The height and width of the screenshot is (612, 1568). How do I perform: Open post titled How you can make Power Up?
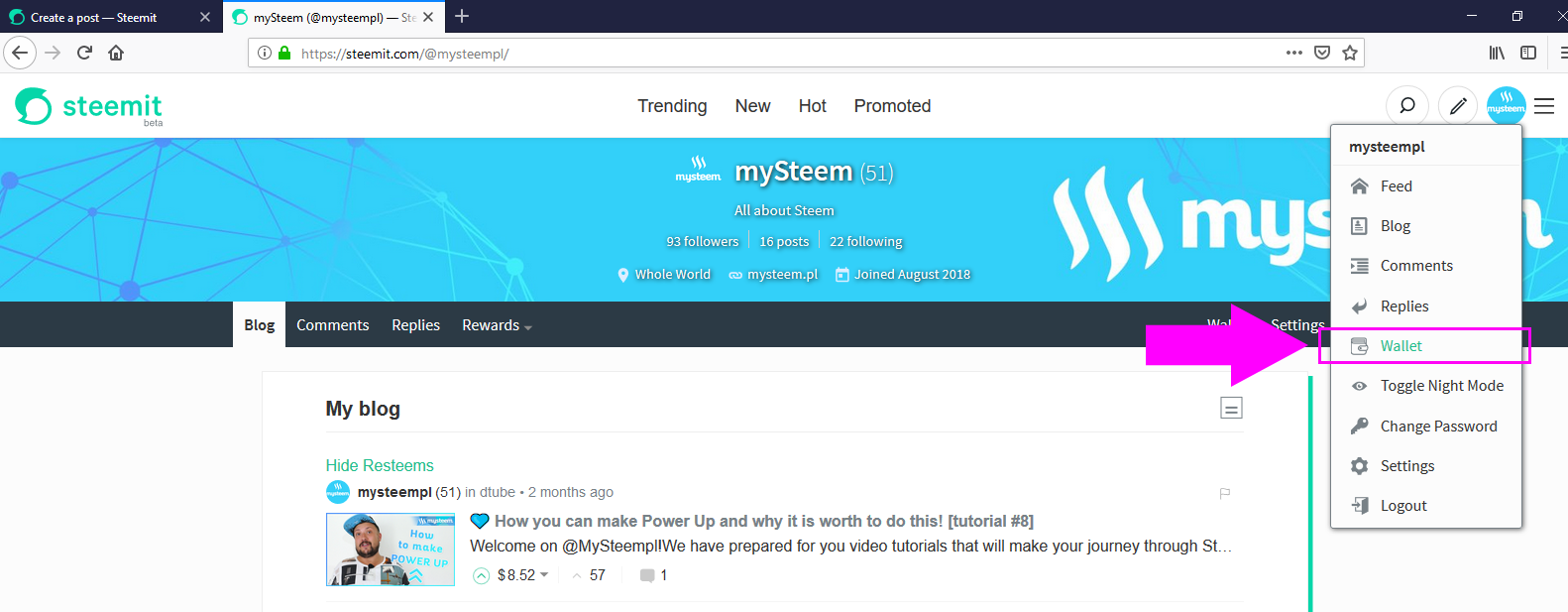point(764,521)
